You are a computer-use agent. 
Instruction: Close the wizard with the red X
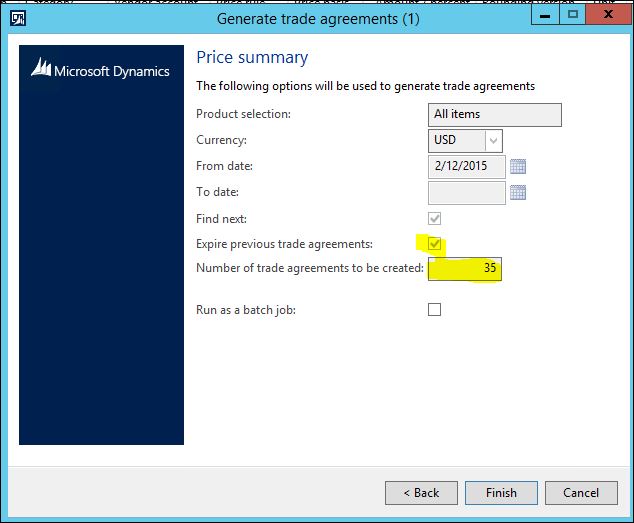pyautogui.click(x=609, y=16)
